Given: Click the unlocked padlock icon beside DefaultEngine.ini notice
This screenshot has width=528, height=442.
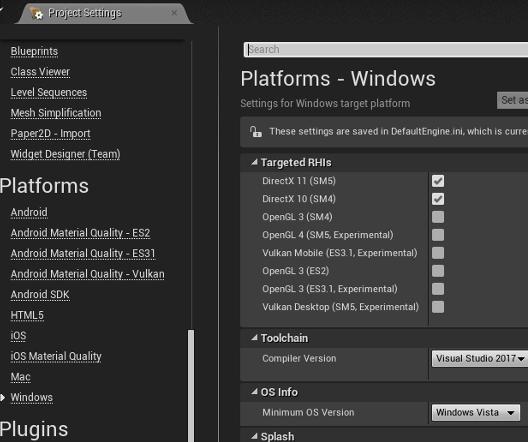Looking at the screenshot, I should 256,132.
